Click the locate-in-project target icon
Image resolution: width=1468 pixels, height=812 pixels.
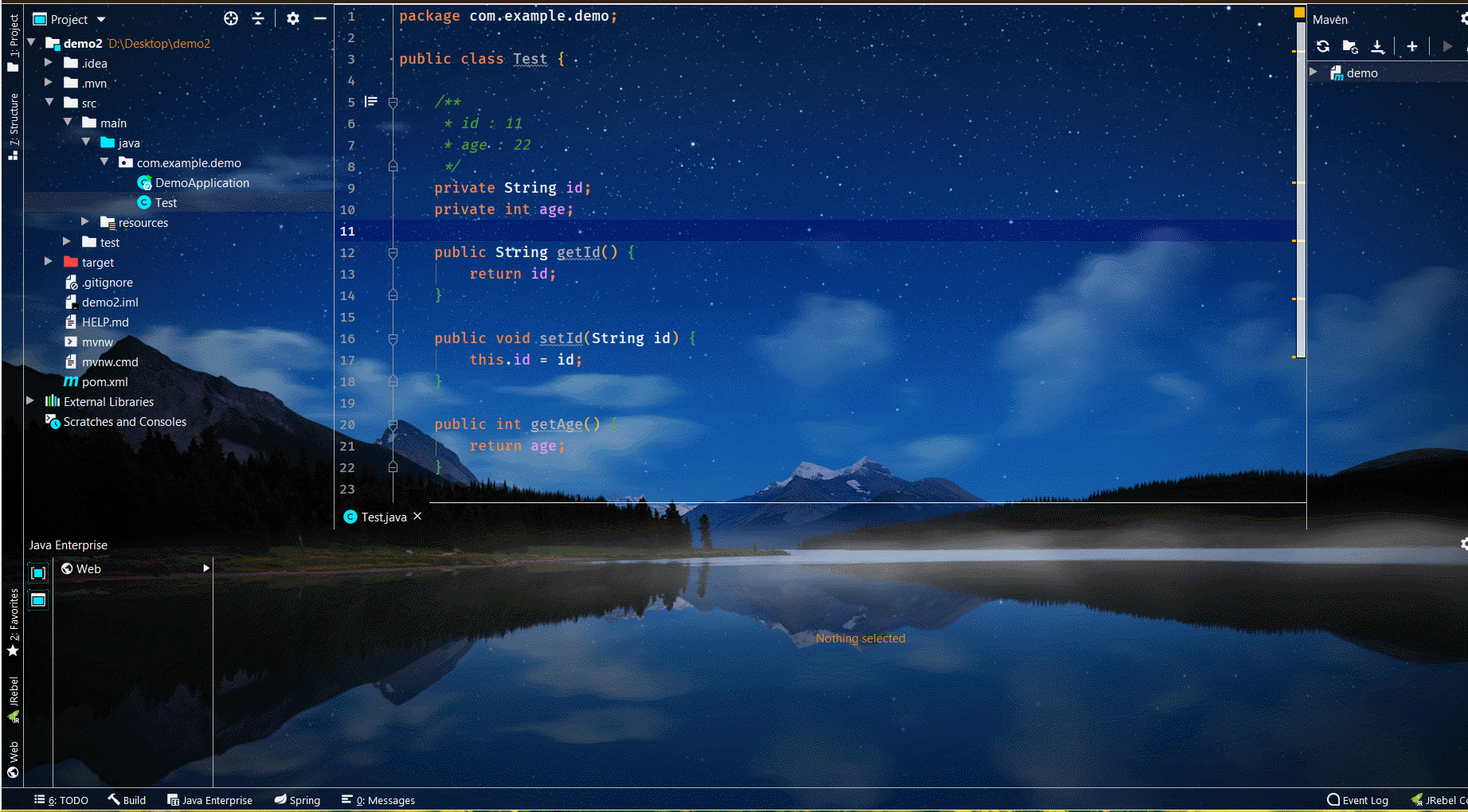[231, 18]
